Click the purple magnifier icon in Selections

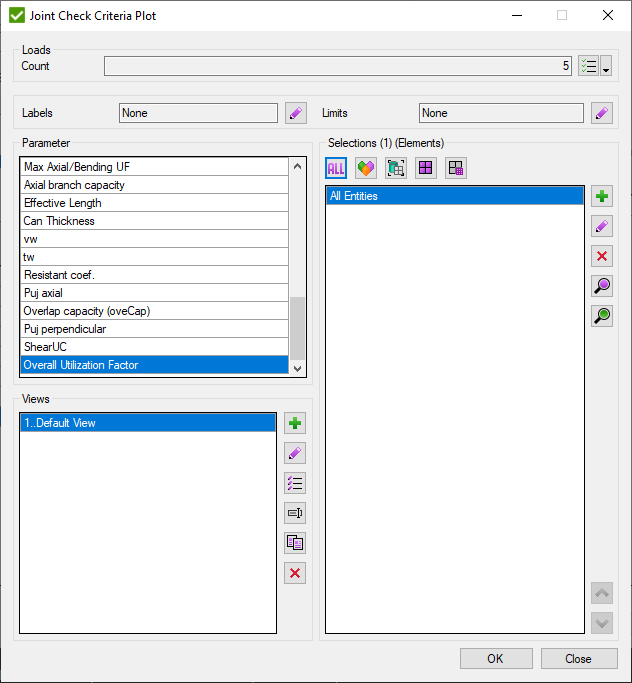tap(601, 287)
